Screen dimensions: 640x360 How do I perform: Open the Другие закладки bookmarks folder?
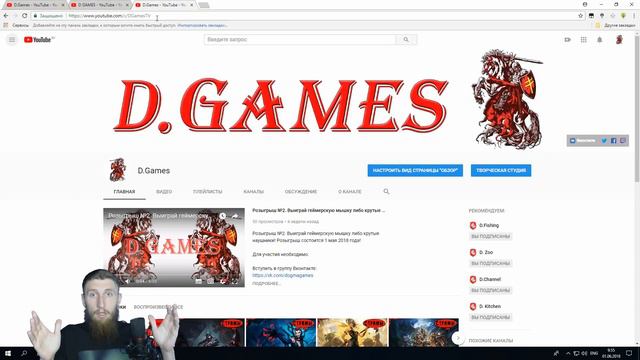(x=616, y=25)
